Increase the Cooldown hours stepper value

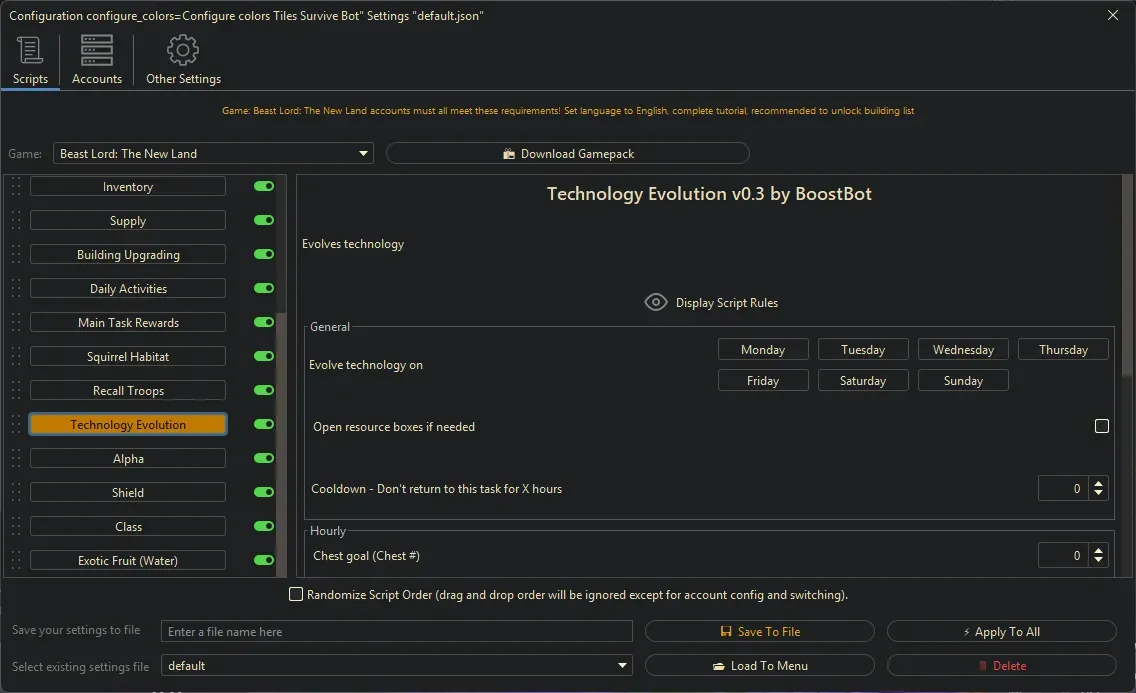pos(1099,484)
